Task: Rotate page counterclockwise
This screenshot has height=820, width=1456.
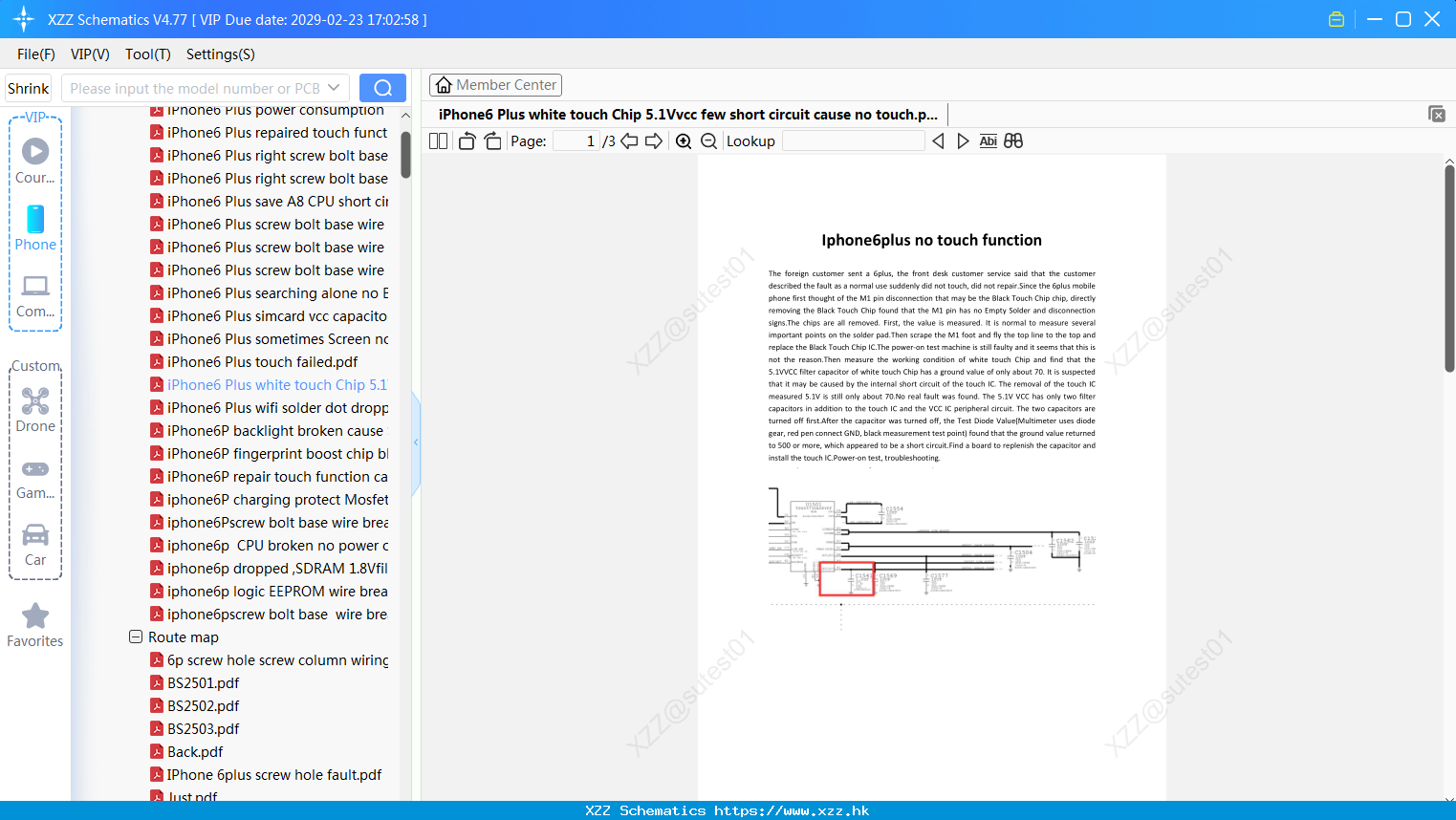Action: (467, 141)
